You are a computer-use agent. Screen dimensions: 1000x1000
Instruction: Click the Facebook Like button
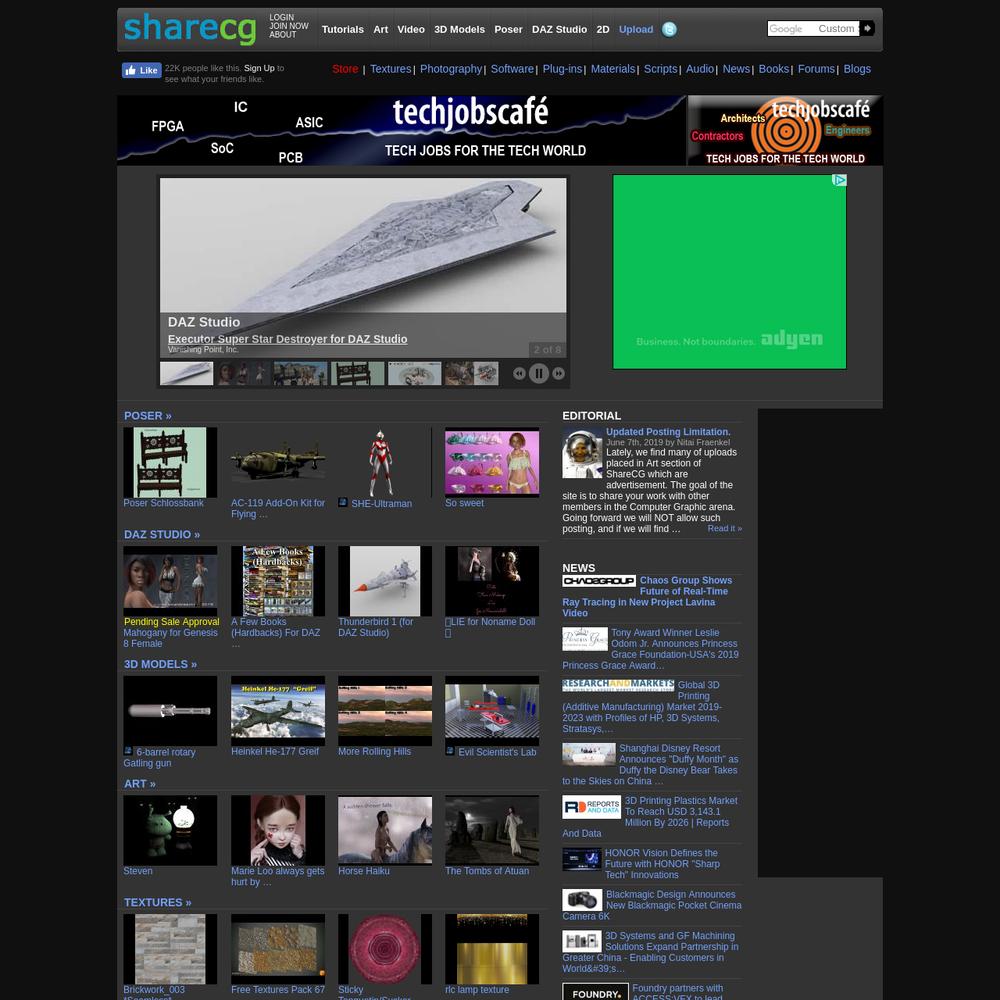click(141, 70)
